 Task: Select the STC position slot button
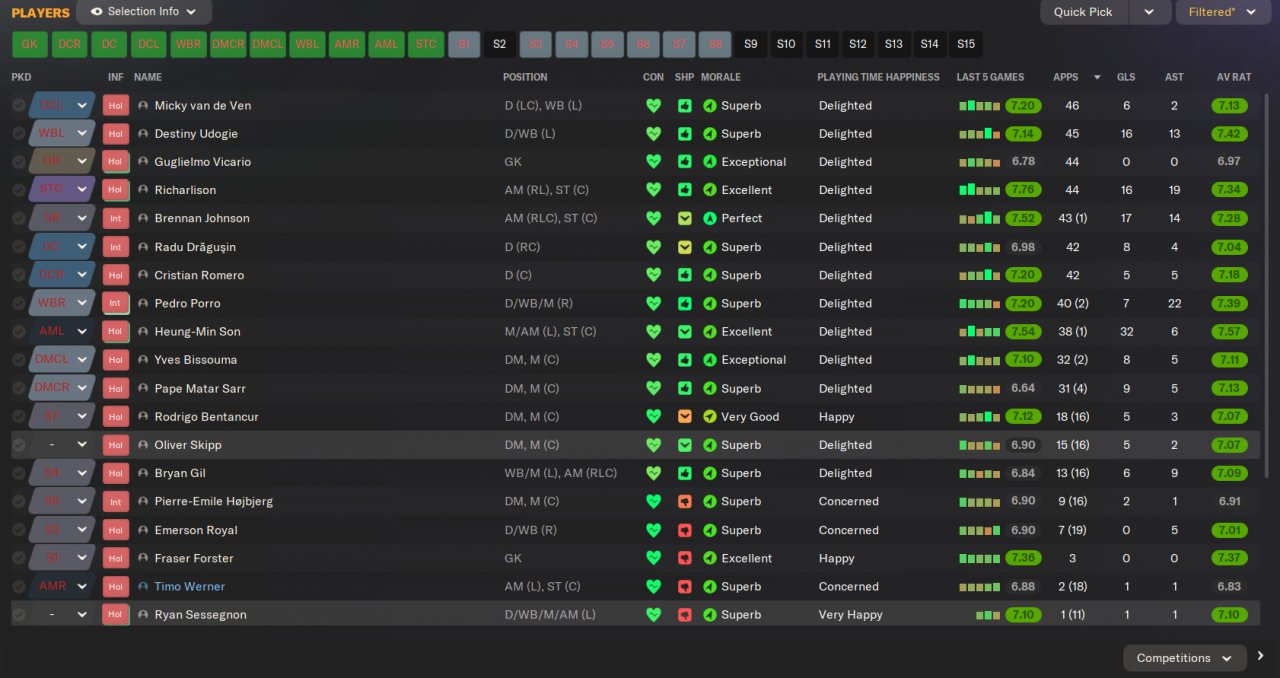426,44
